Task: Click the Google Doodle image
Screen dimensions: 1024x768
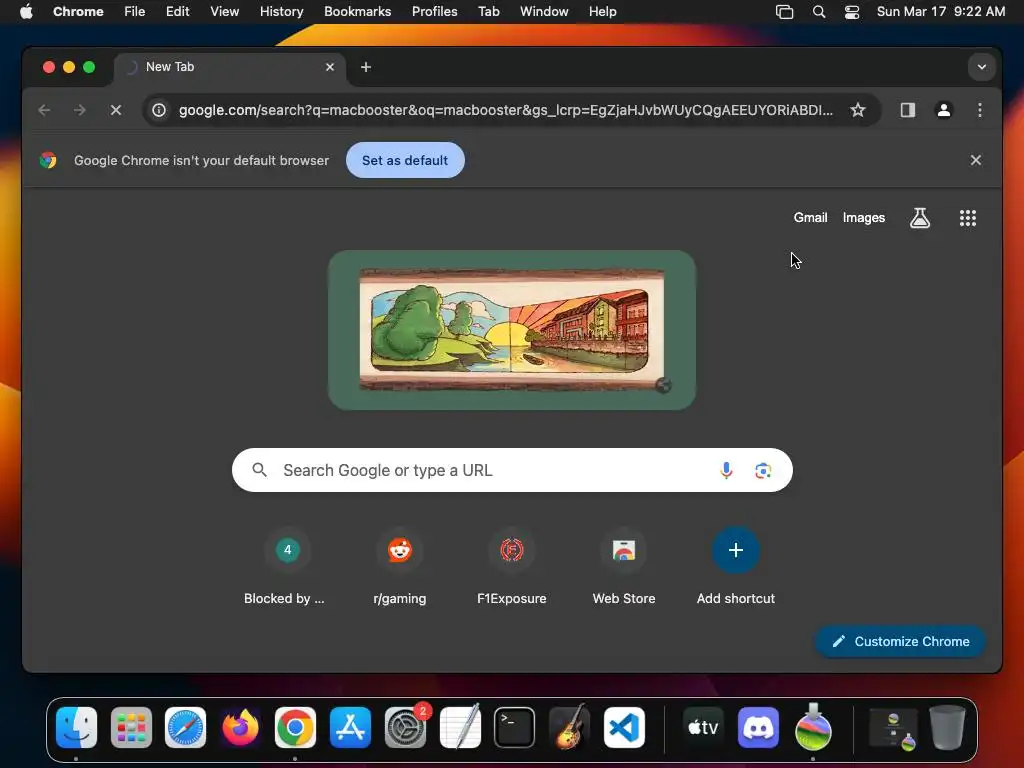Action: [x=512, y=330]
